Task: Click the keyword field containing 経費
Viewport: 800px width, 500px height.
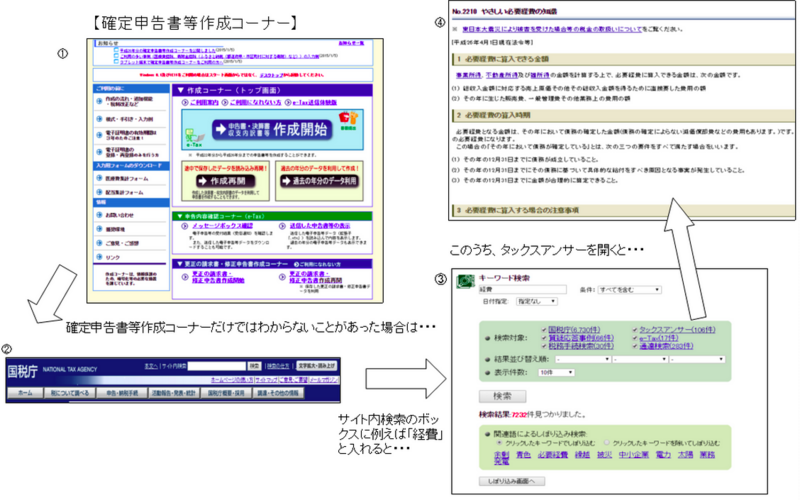Action: pos(522,290)
